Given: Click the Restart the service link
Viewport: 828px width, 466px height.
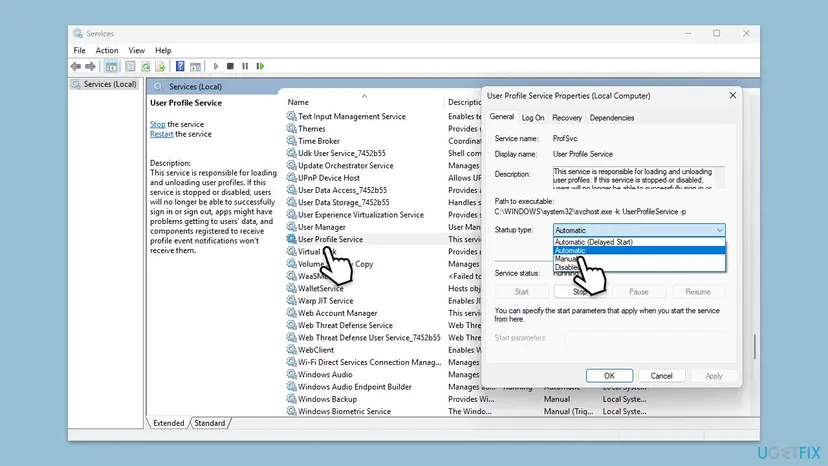Looking at the screenshot, I should tap(161, 134).
